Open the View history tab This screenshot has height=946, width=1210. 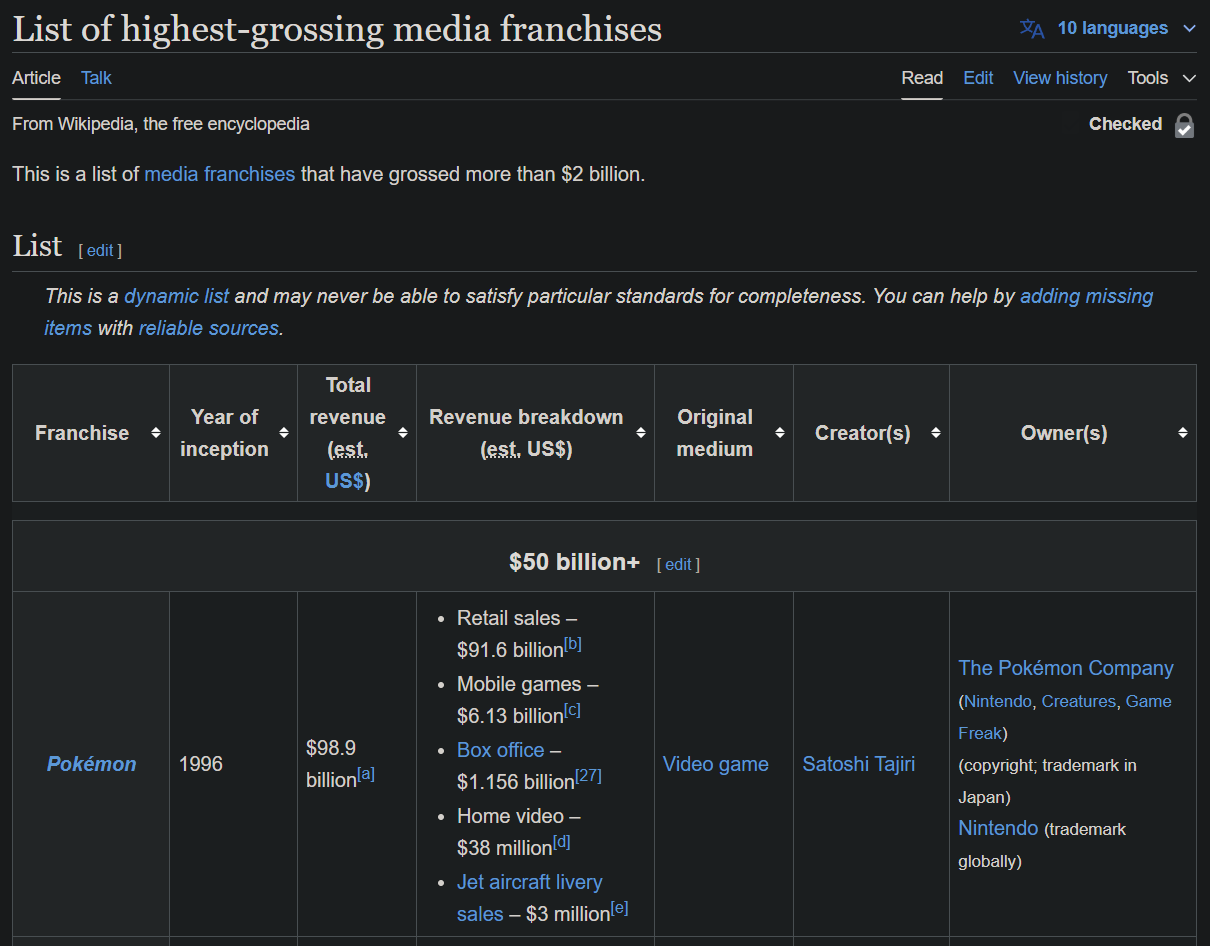point(1060,78)
